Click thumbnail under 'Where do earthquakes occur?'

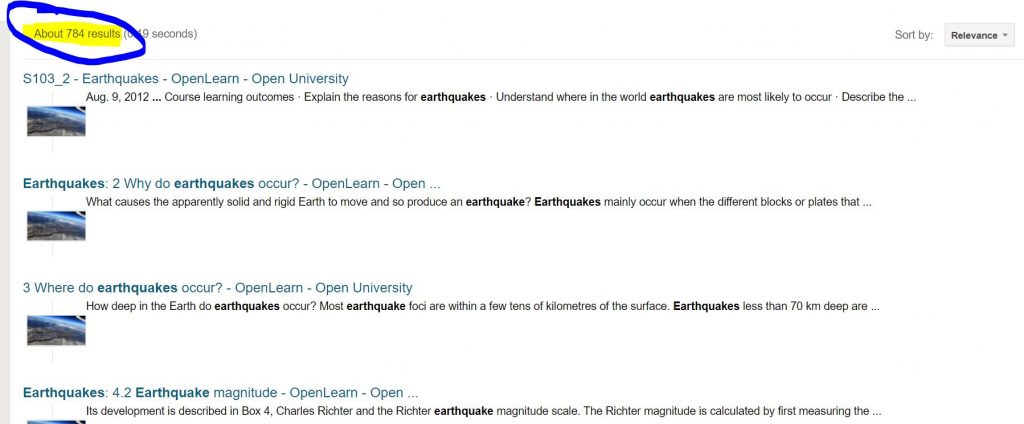[x=56, y=331]
